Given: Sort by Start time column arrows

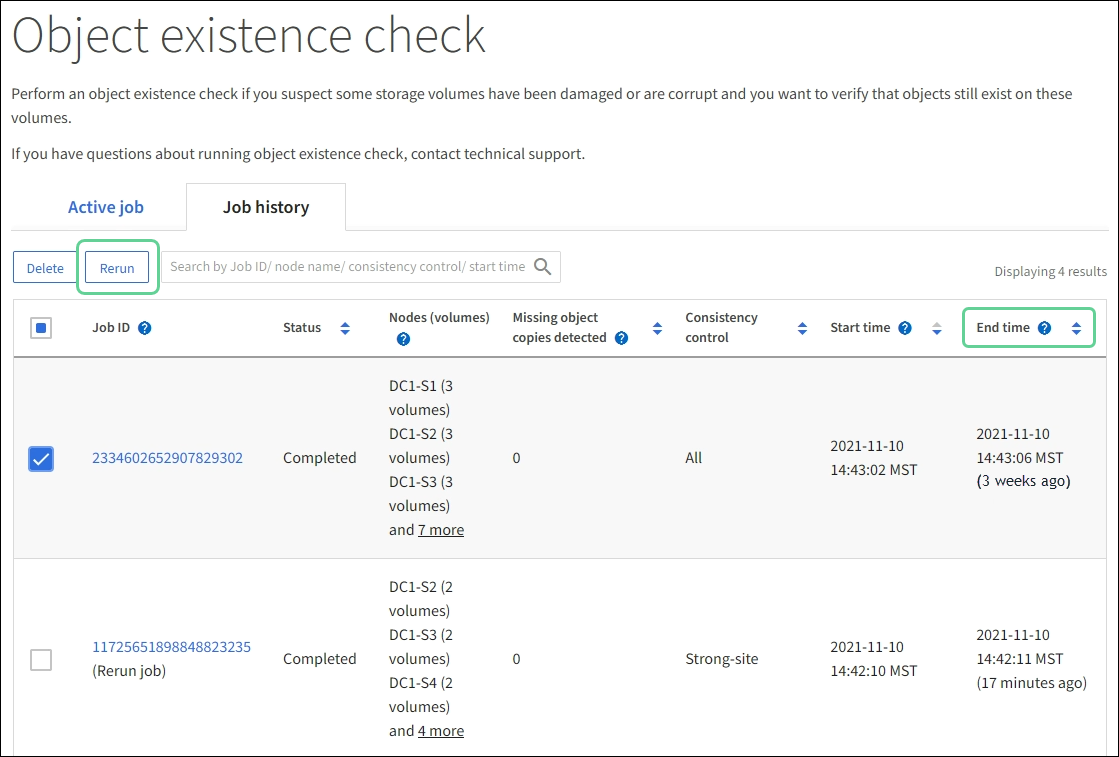Looking at the screenshot, I should (x=937, y=328).
